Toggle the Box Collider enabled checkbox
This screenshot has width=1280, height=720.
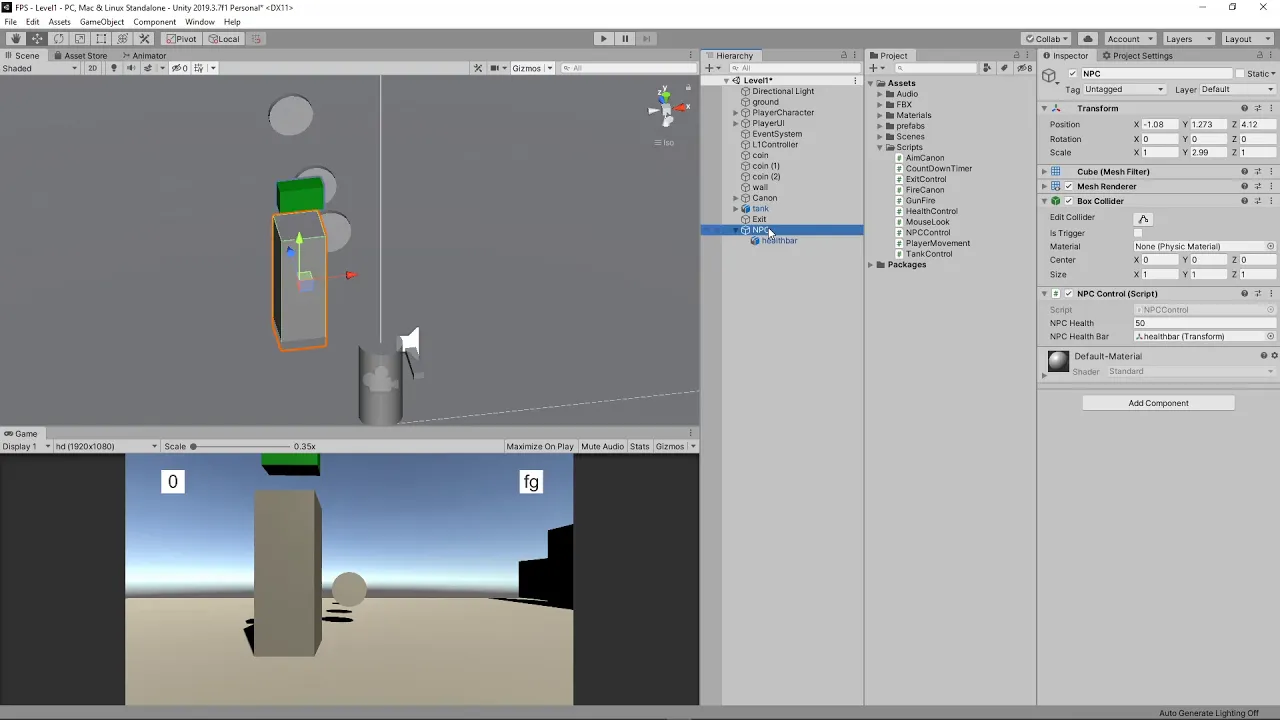[1068, 201]
